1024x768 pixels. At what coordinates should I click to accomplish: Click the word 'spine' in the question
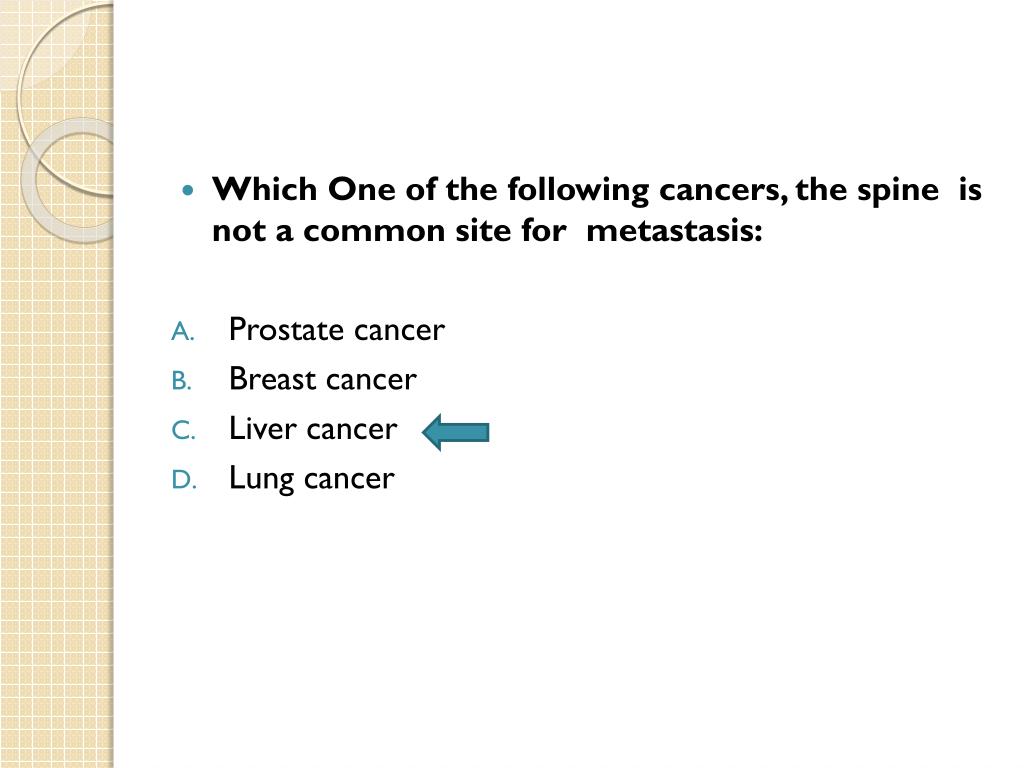pyautogui.click(x=898, y=191)
